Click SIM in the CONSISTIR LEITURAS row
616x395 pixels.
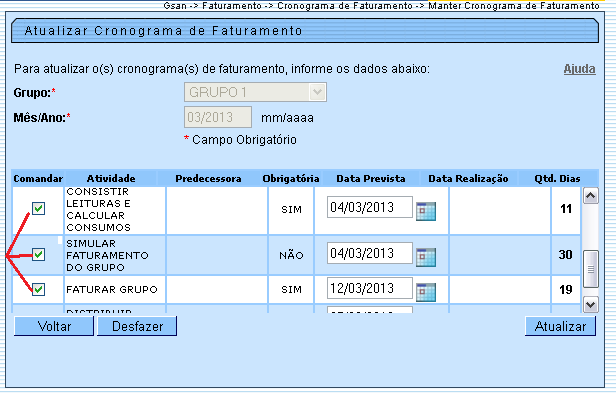291,209
